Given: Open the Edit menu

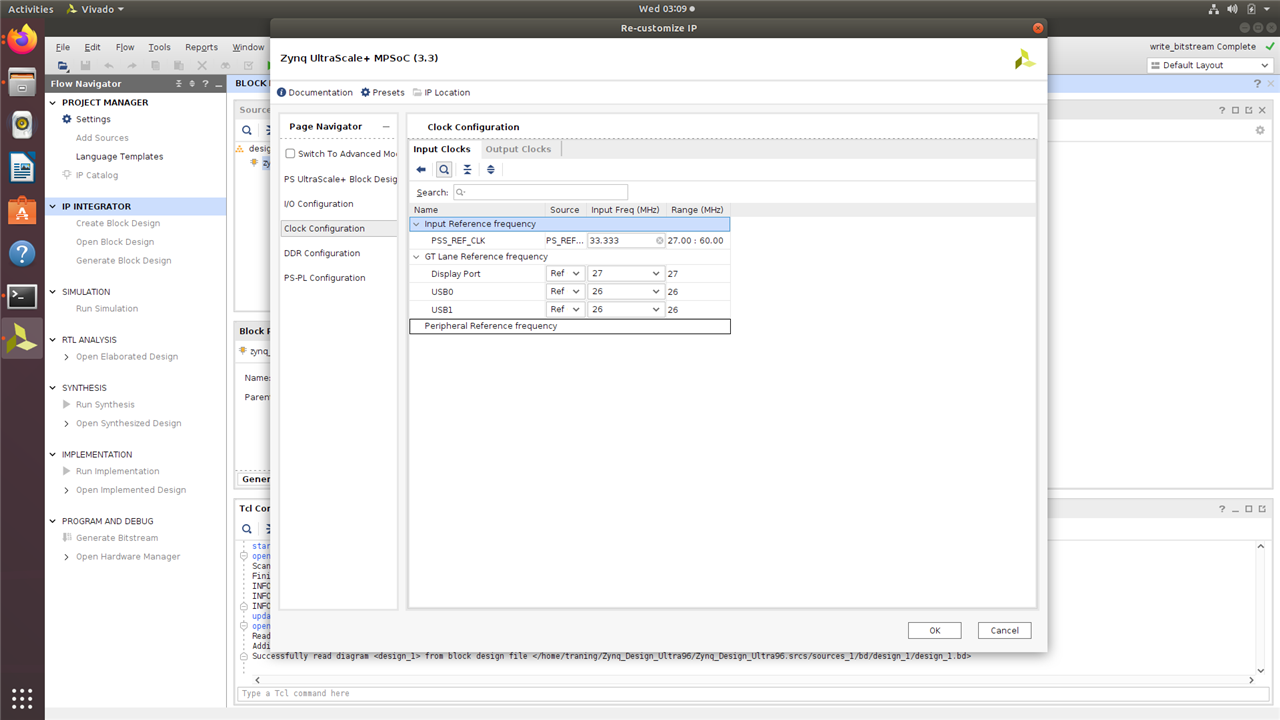Looking at the screenshot, I should [92, 47].
